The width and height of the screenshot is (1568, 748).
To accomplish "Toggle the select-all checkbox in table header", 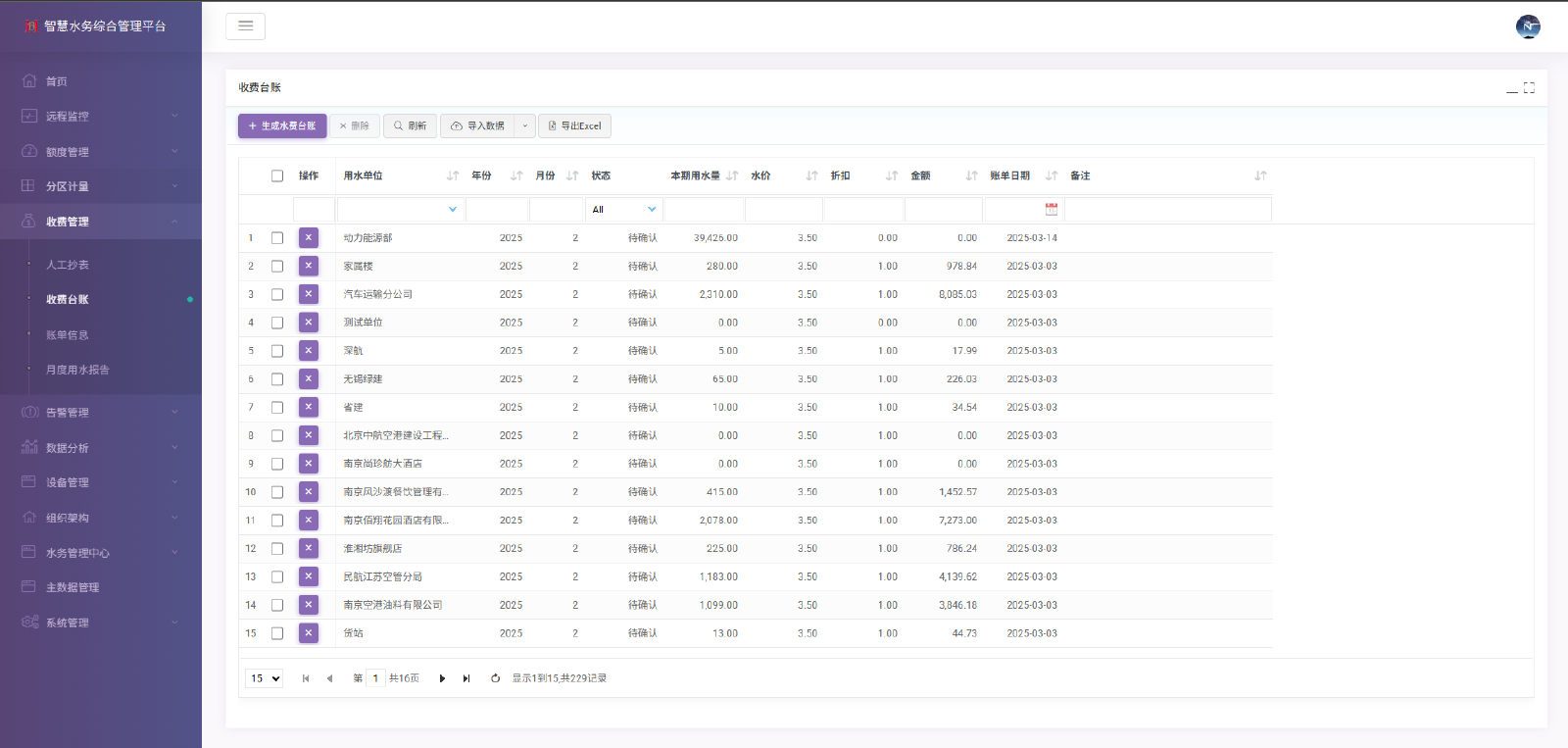I will click(277, 176).
